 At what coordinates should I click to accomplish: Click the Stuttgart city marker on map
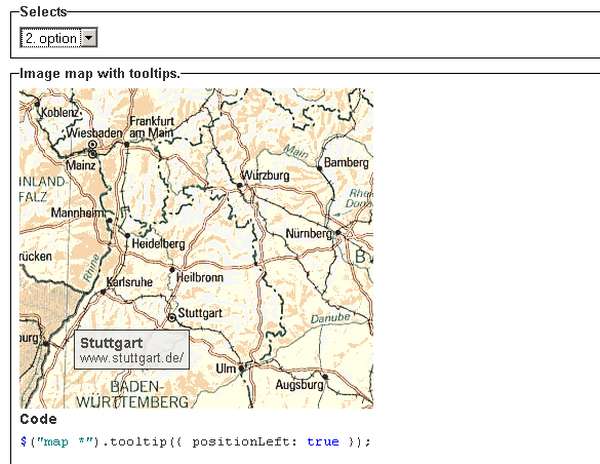pos(171,317)
